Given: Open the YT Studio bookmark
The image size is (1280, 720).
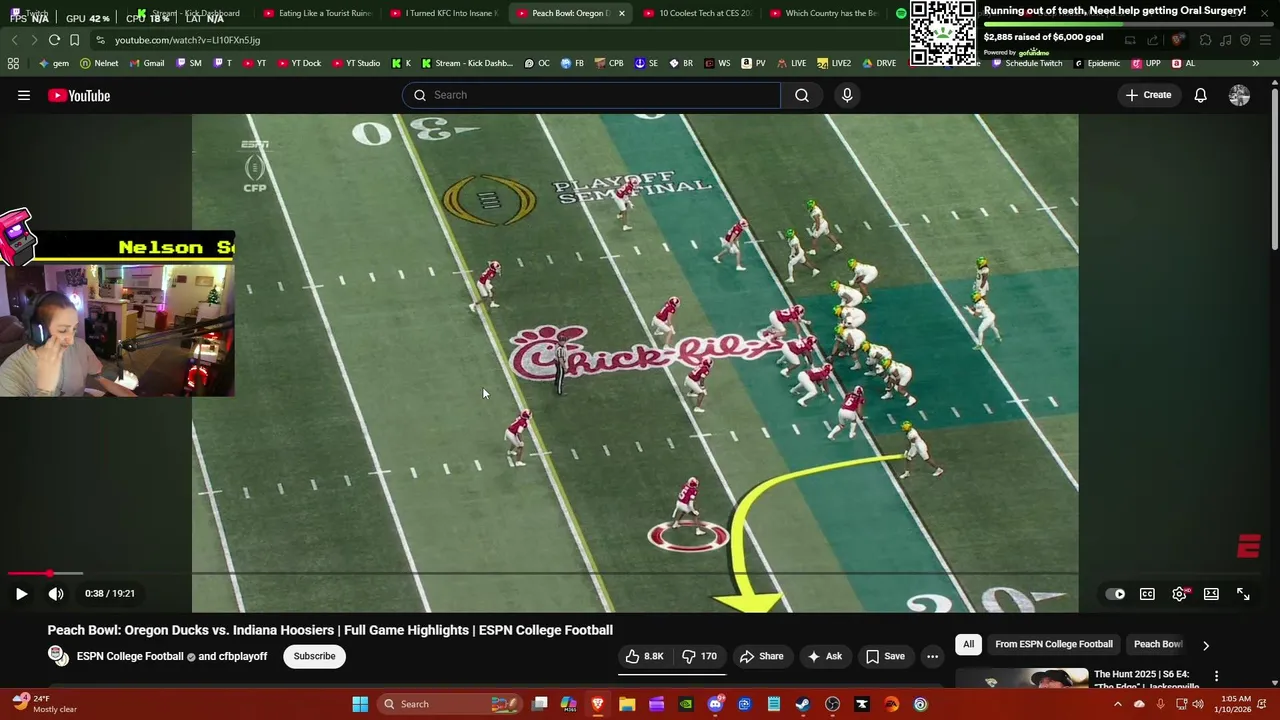Looking at the screenshot, I should tap(355, 63).
